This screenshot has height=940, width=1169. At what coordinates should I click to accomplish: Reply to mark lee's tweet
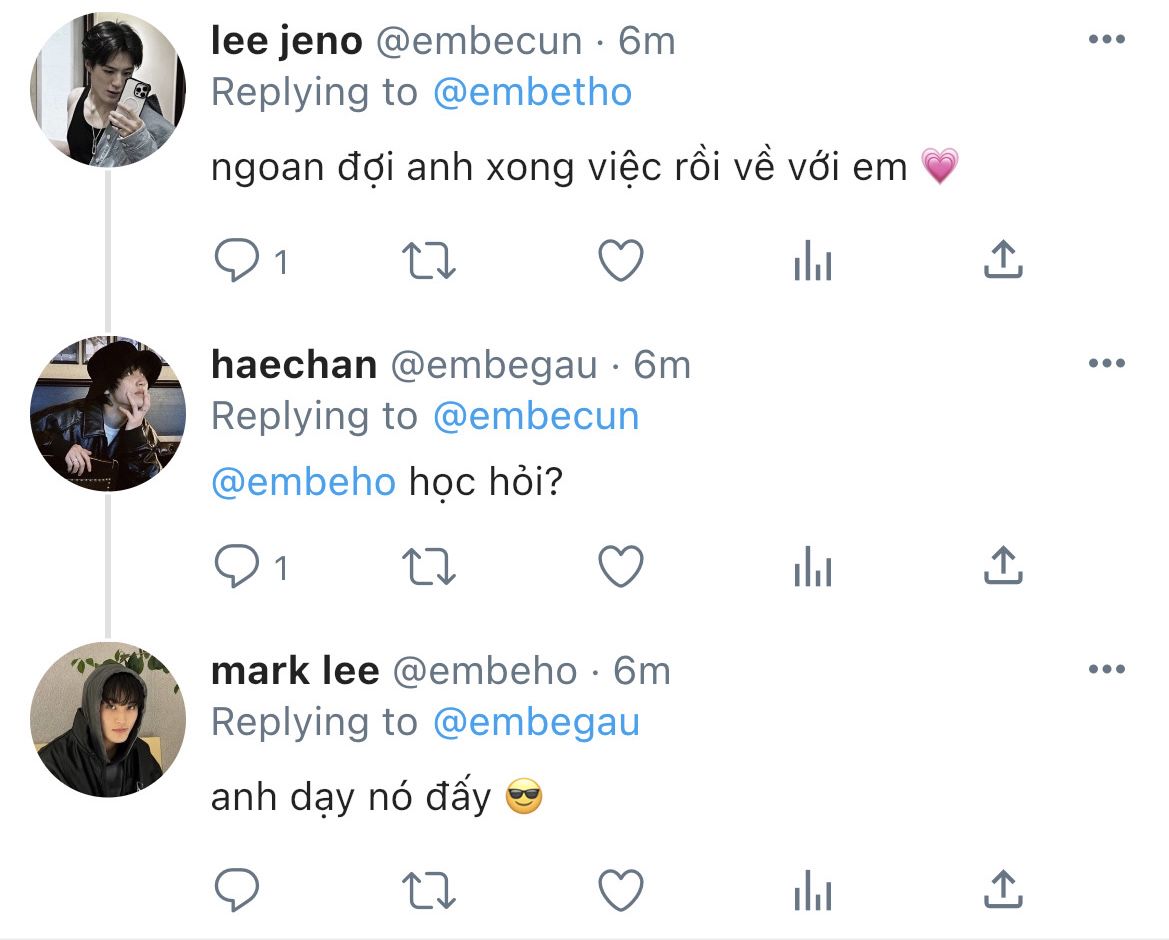point(238,889)
